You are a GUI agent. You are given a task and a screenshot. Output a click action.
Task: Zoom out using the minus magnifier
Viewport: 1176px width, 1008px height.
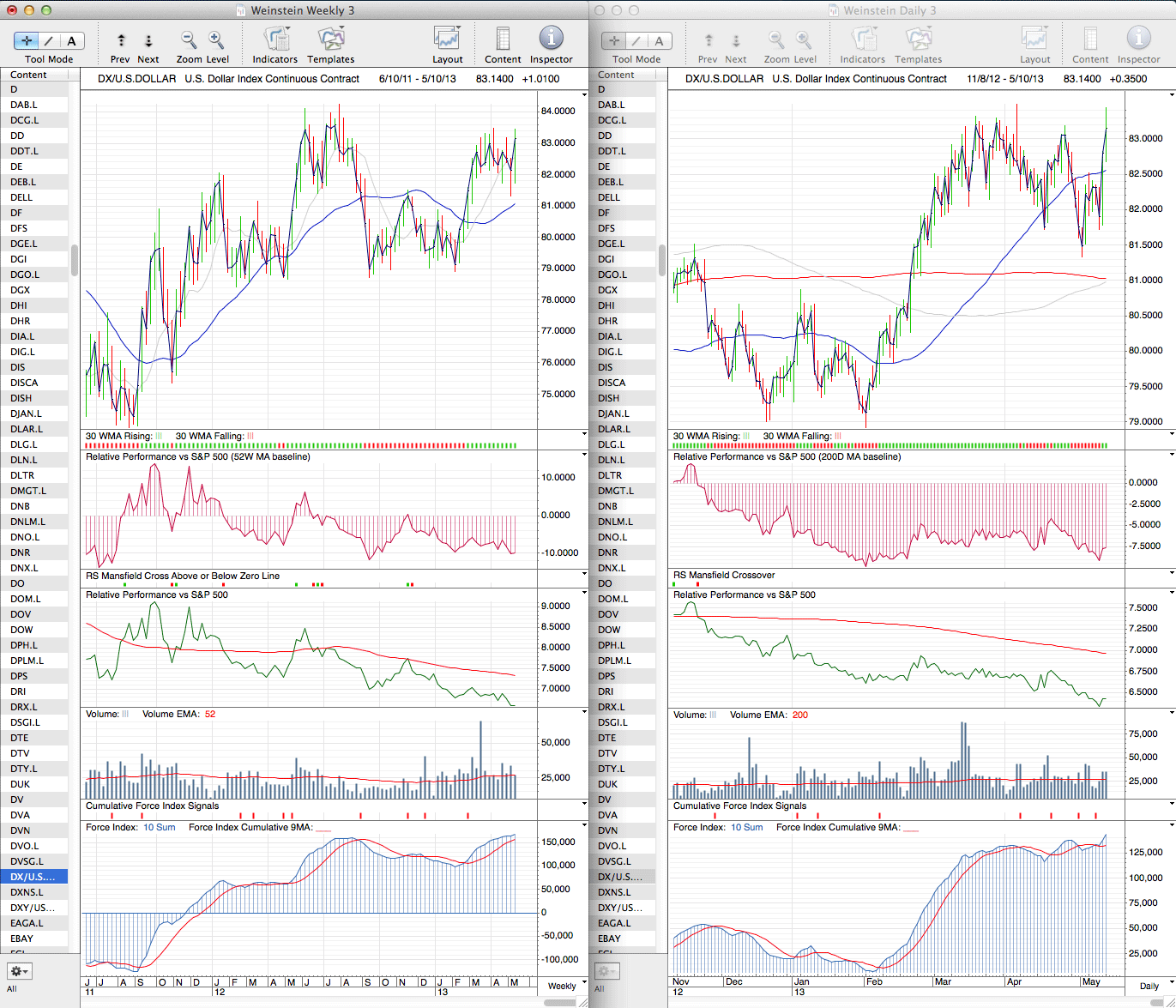(189, 40)
